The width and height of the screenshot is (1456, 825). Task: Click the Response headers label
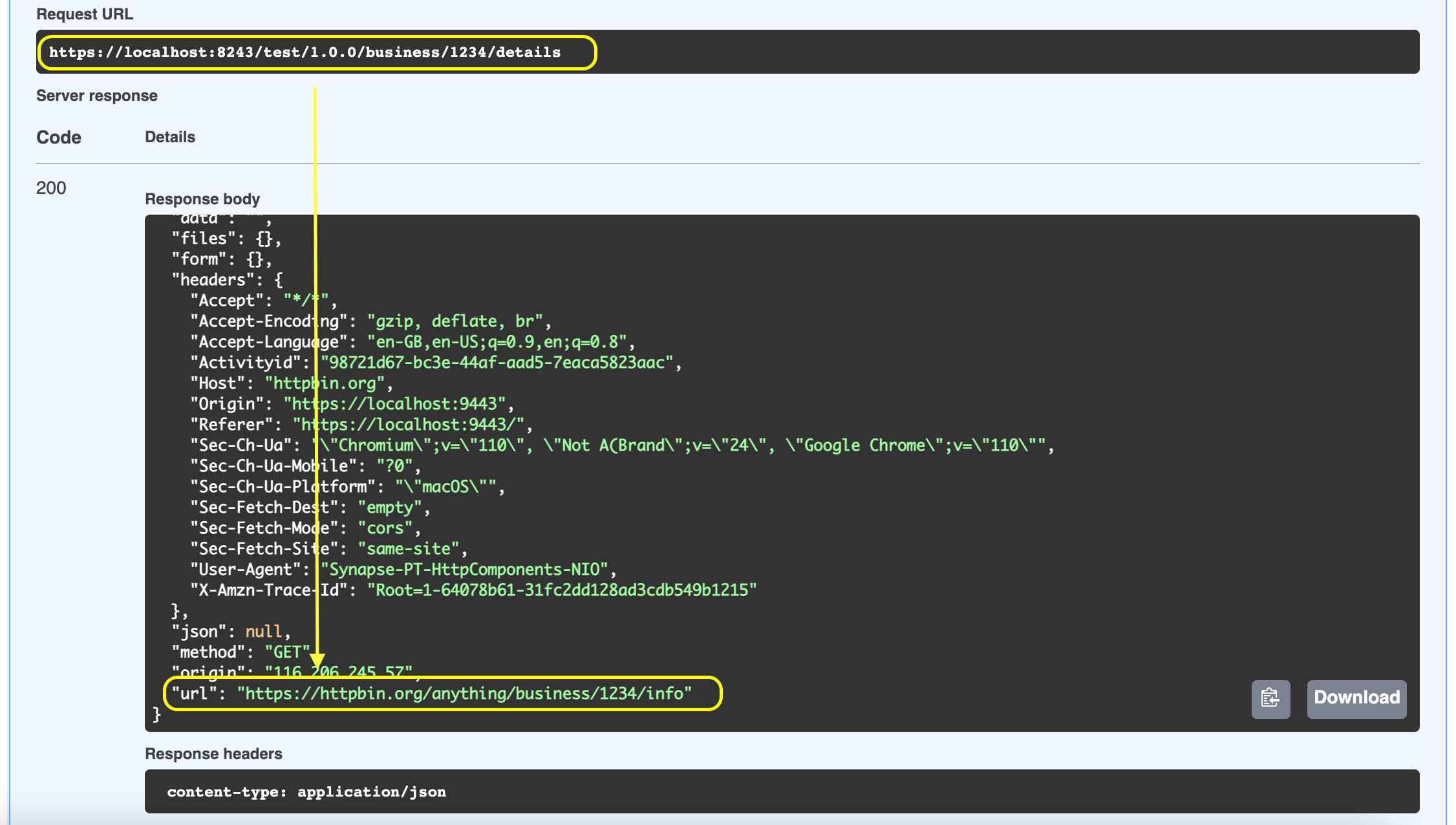coord(214,753)
